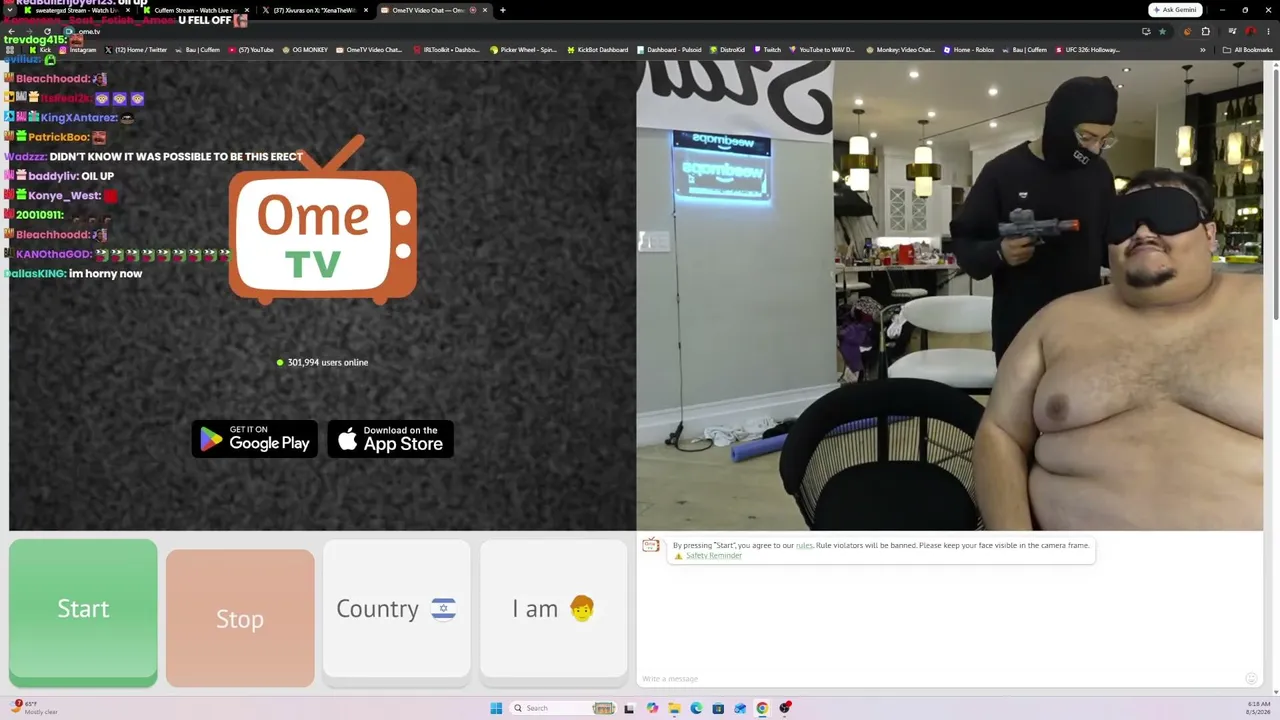Open the Kick bookmark

click(x=40, y=50)
